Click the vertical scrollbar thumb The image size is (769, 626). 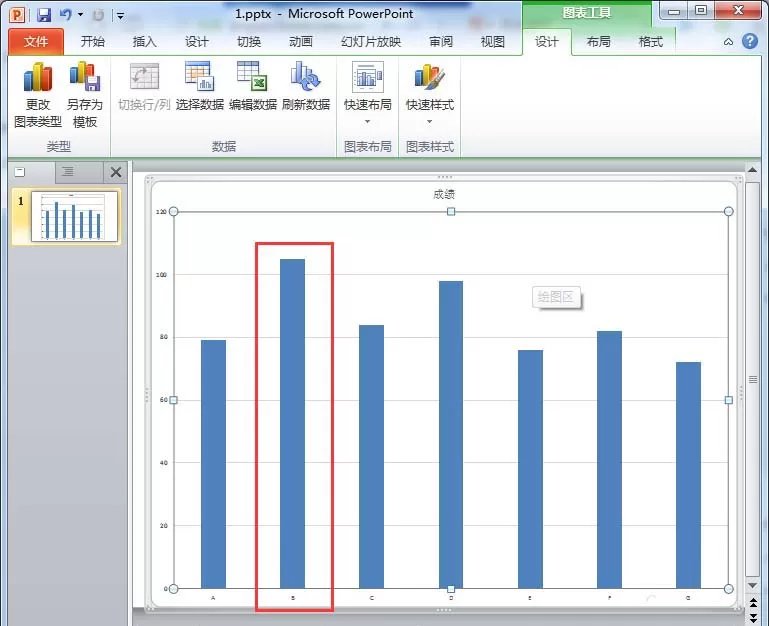pyautogui.click(x=752, y=379)
